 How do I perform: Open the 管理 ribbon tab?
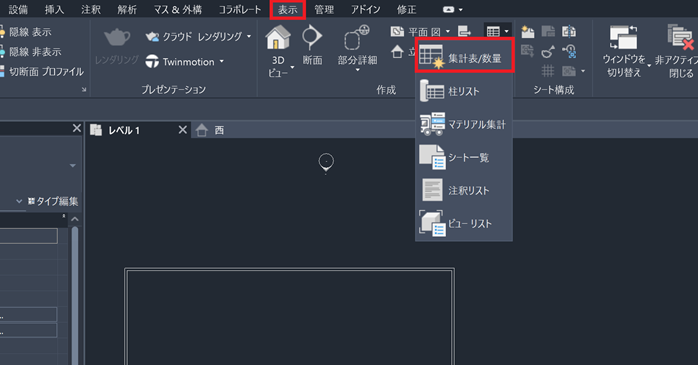click(324, 10)
